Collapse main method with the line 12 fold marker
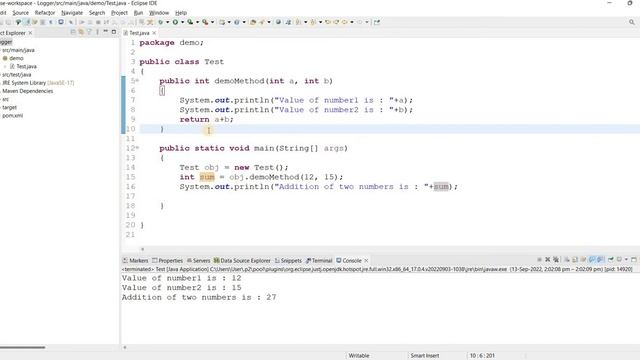Viewport: 640px width, 360px height. pos(138,148)
